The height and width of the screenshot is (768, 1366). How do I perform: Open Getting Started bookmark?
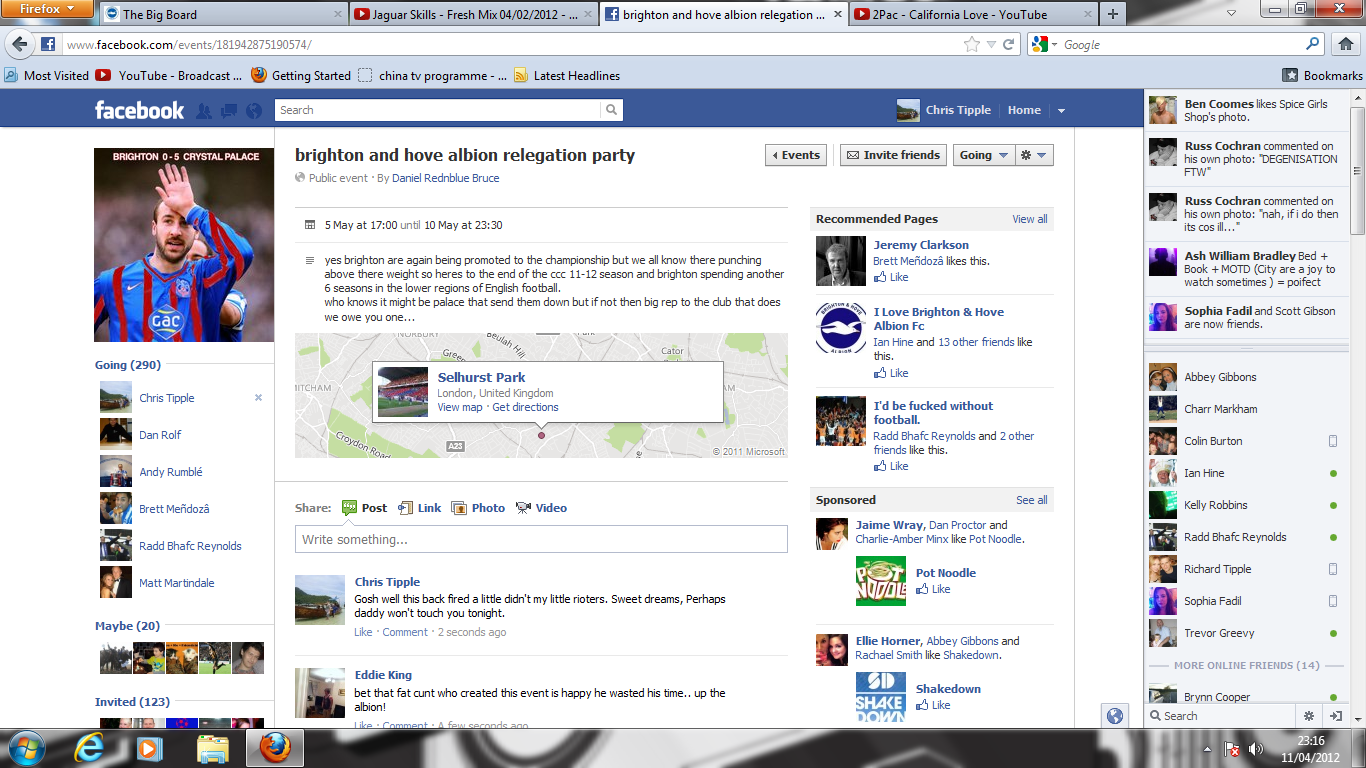point(301,75)
